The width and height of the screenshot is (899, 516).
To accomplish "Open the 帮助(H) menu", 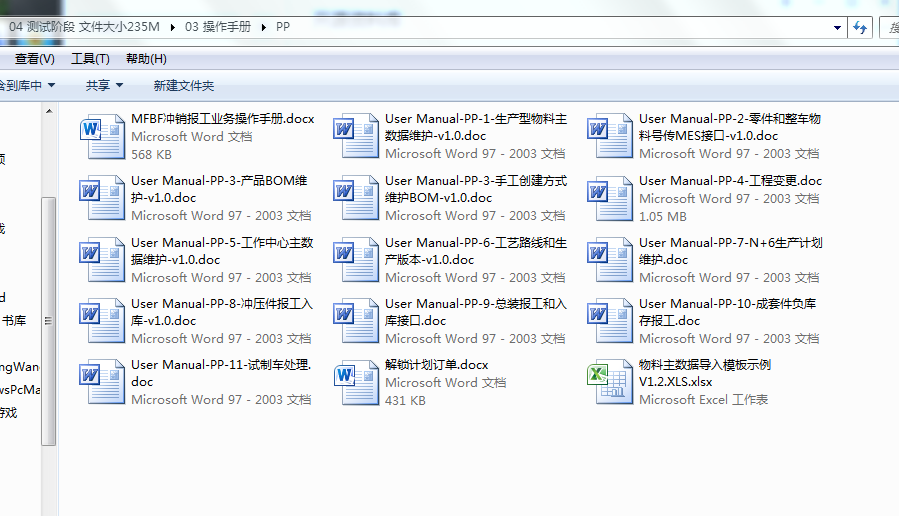I will [x=146, y=59].
